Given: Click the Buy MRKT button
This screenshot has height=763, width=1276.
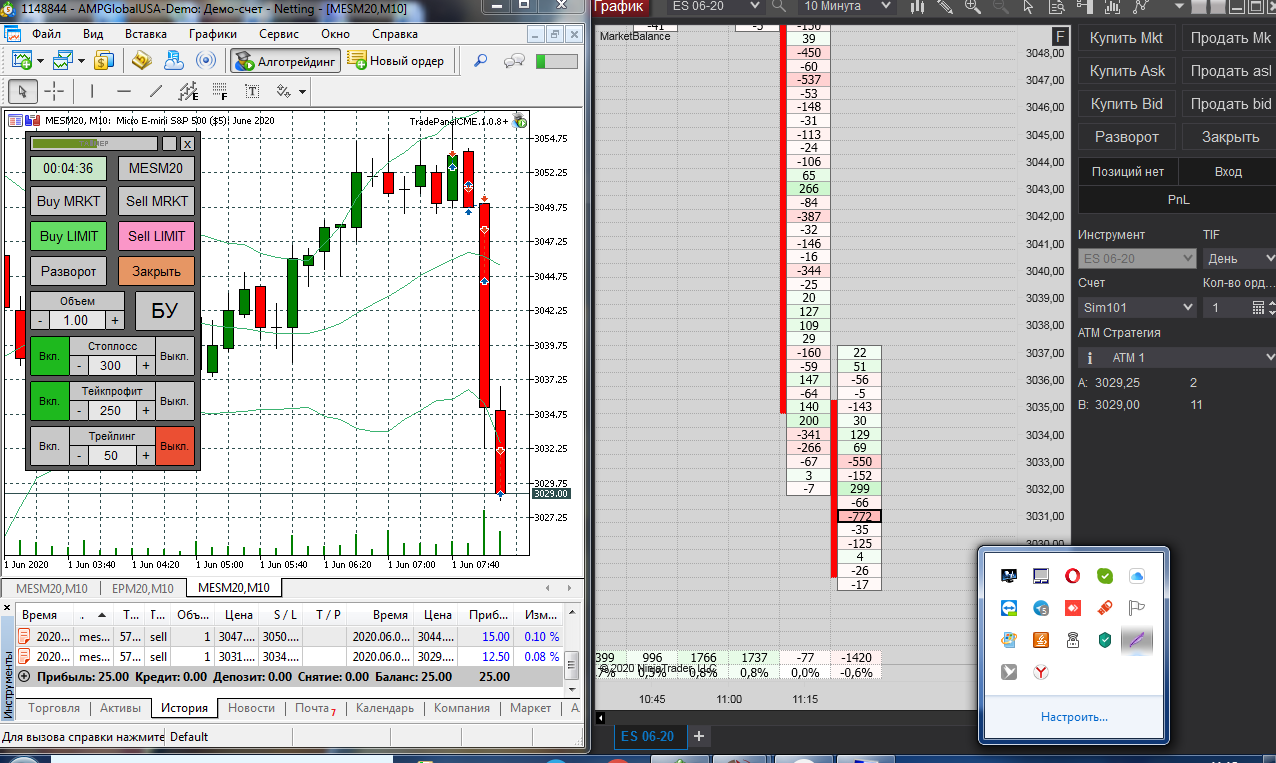Looking at the screenshot, I should (x=68, y=201).
